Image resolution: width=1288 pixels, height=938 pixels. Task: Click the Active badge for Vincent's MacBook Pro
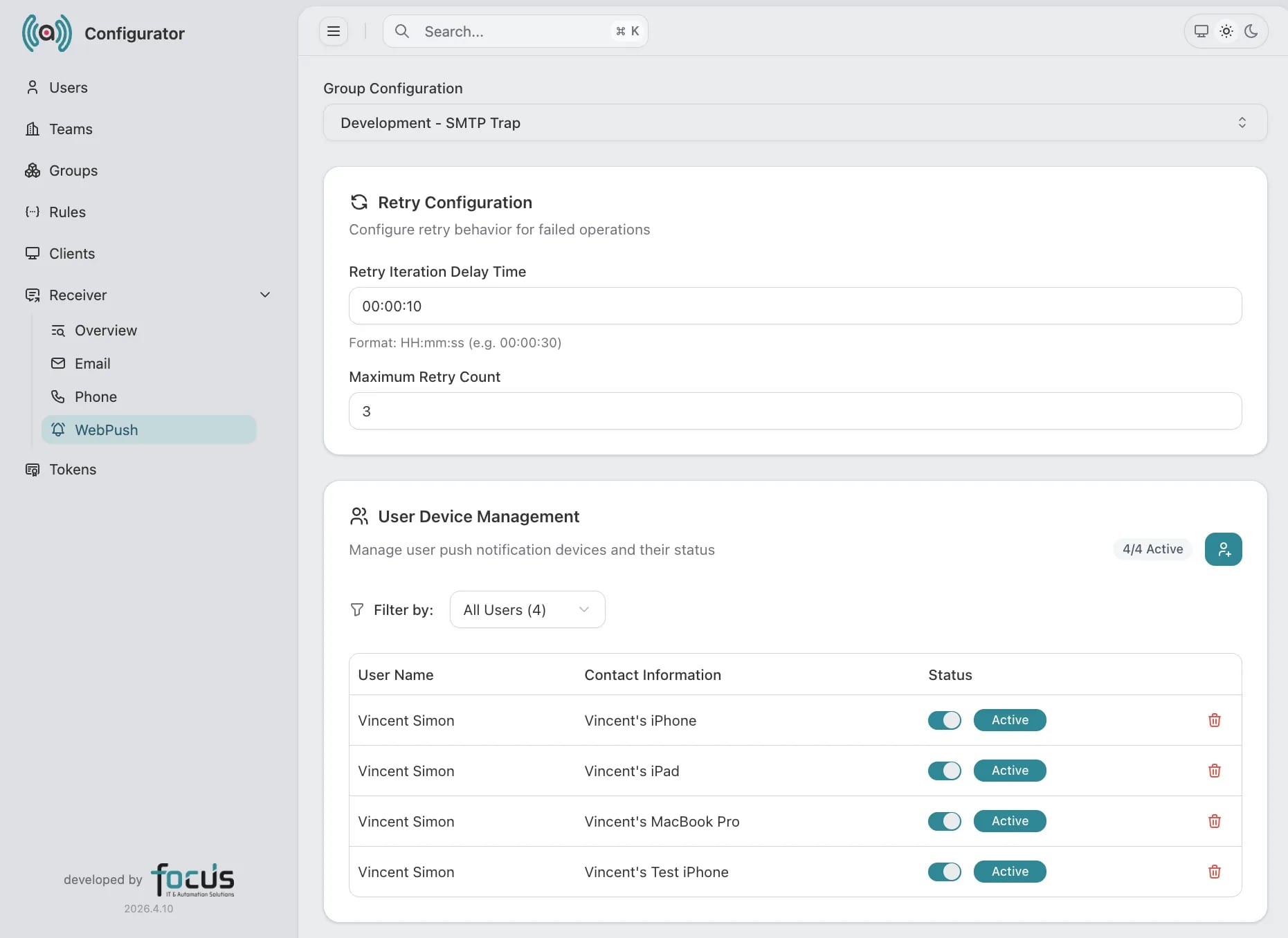pyautogui.click(x=1010, y=821)
